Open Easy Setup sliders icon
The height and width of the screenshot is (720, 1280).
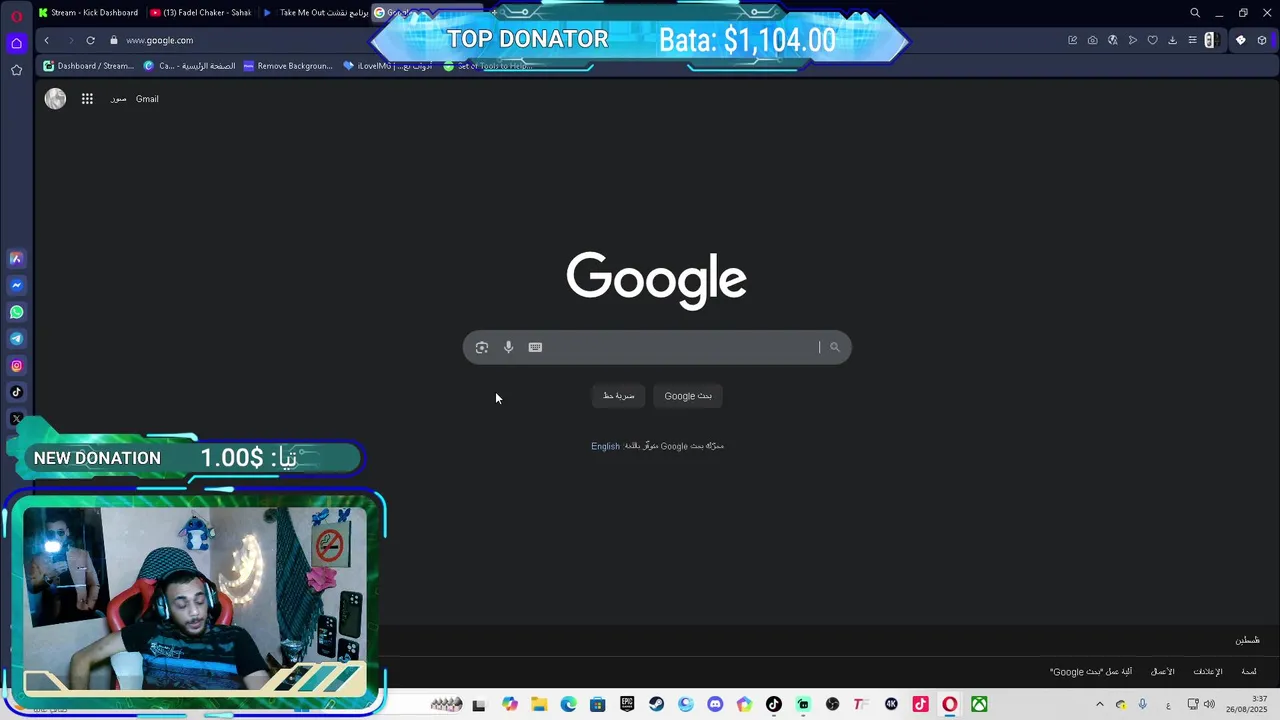(x=1192, y=40)
